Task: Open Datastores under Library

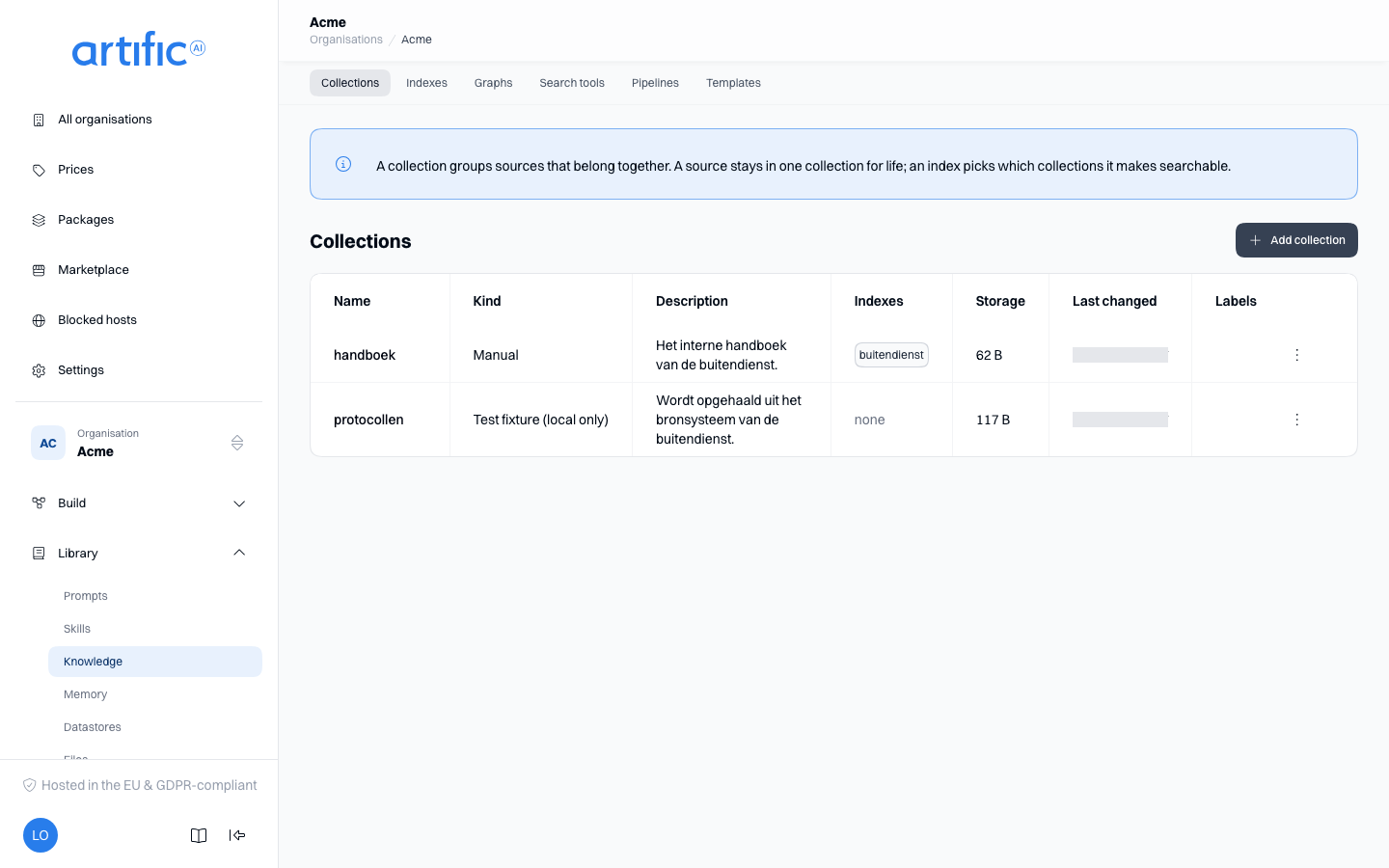Action: pos(155,727)
